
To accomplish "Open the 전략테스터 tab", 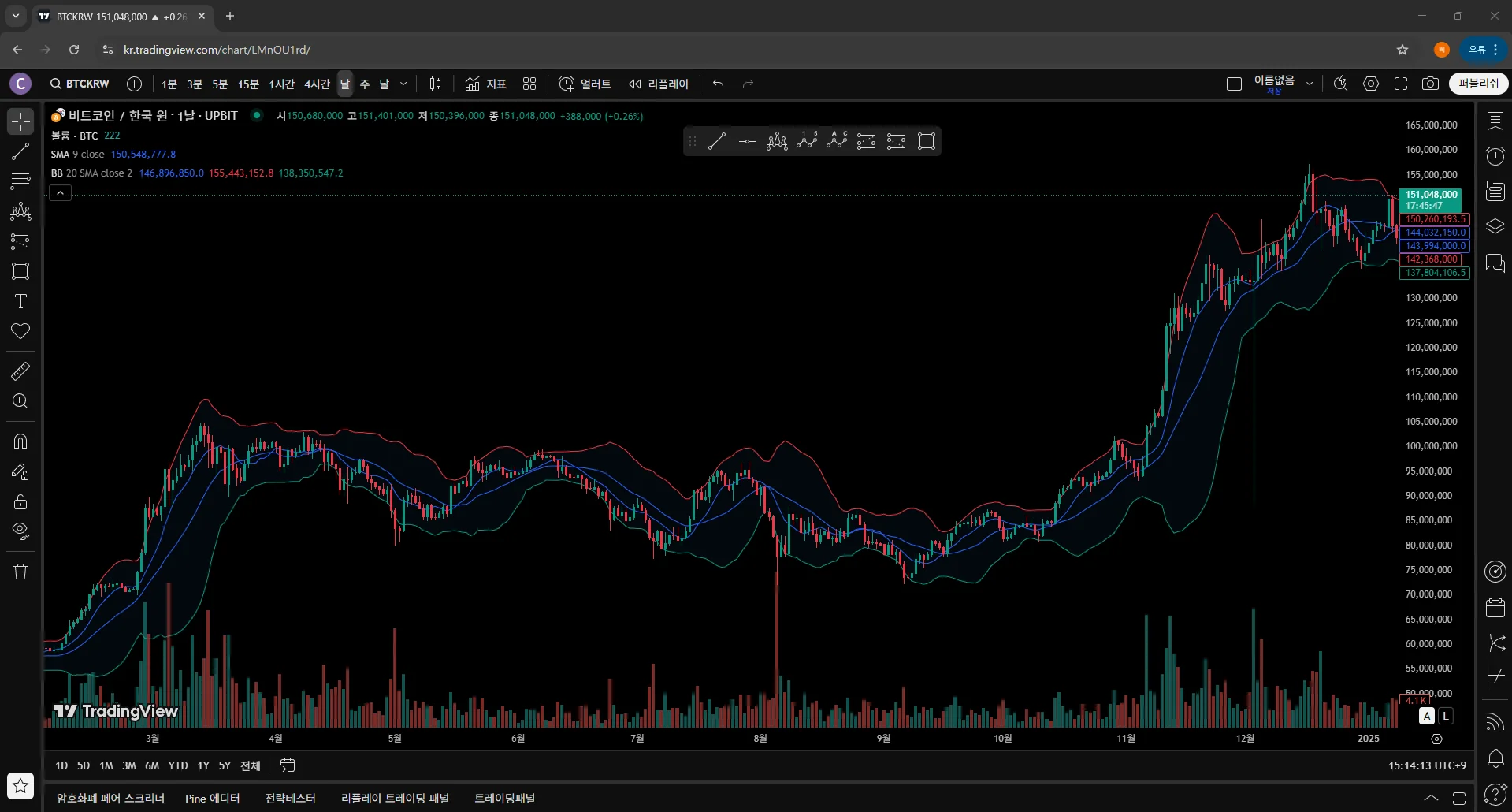I will click(290, 798).
